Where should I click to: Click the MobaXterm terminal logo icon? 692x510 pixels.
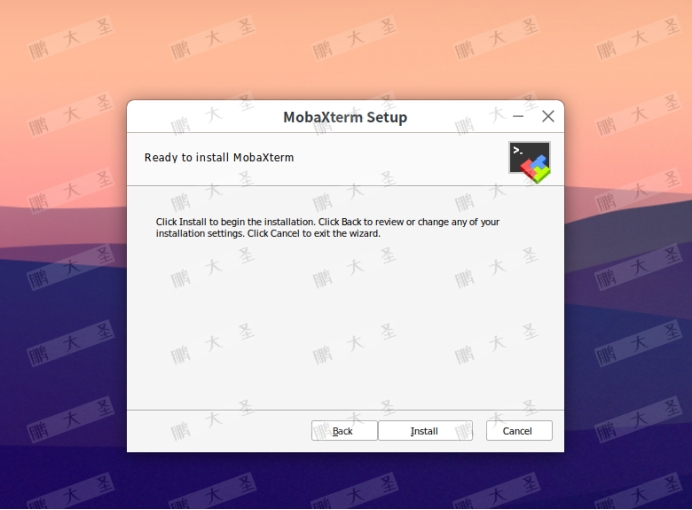coord(530,162)
